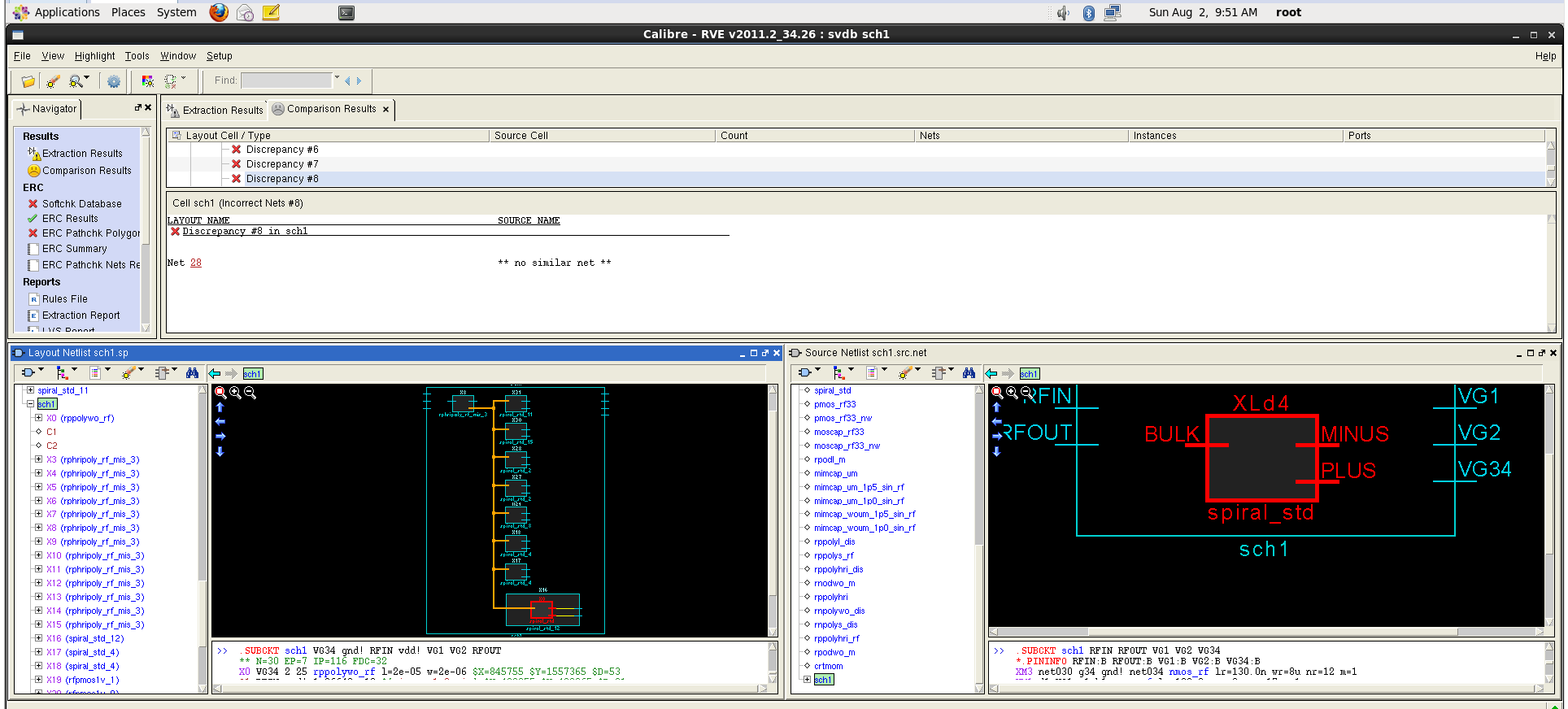Click the open database folder icon in main toolbar

pos(28,81)
